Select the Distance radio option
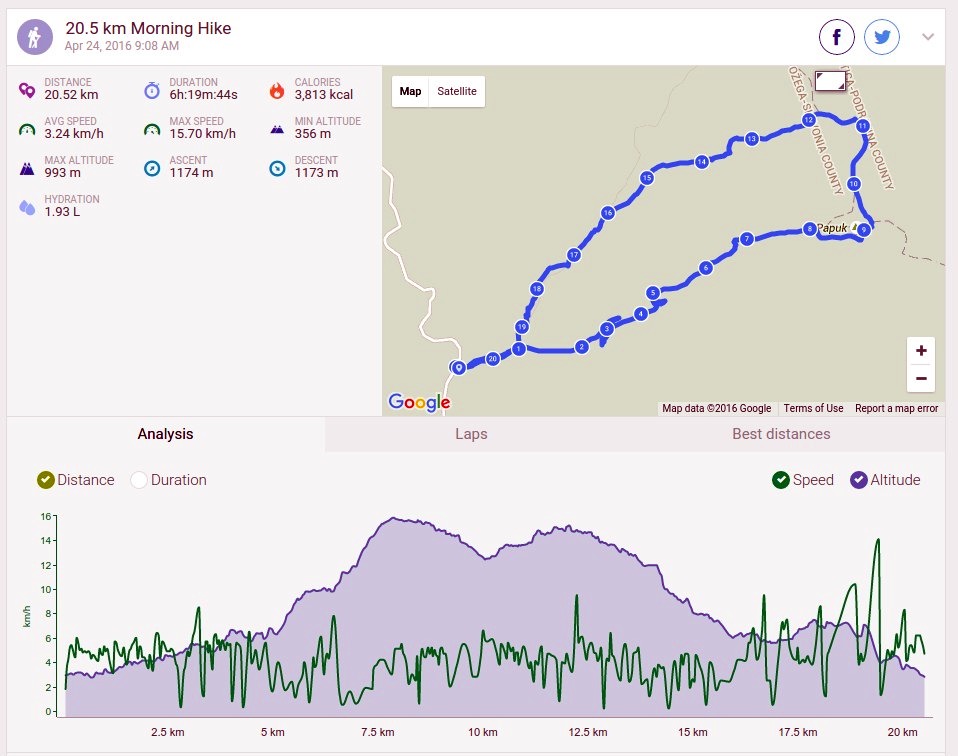The height and width of the screenshot is (756, 958). [46, 480]
